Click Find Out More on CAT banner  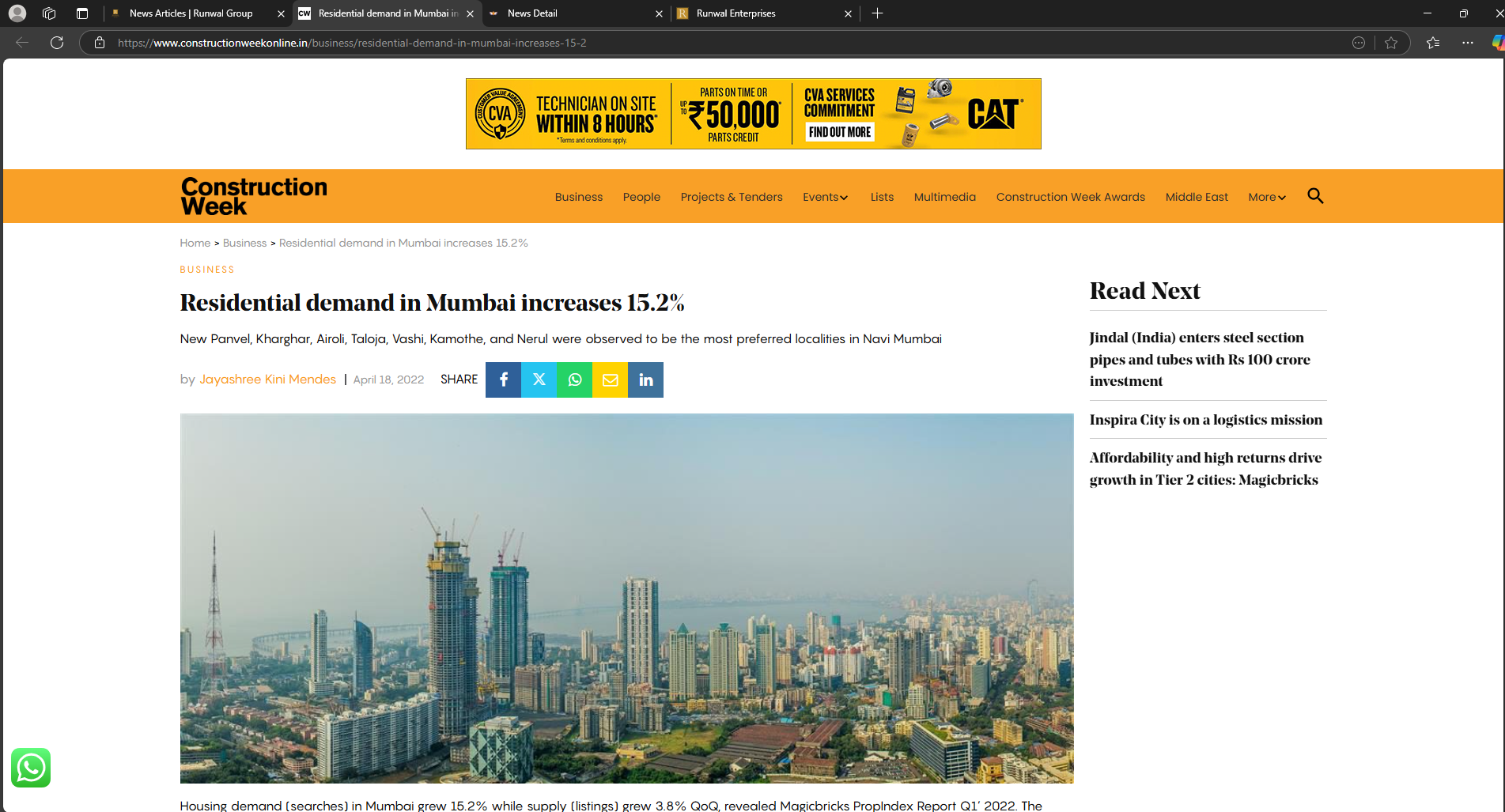tap(839, 132)
